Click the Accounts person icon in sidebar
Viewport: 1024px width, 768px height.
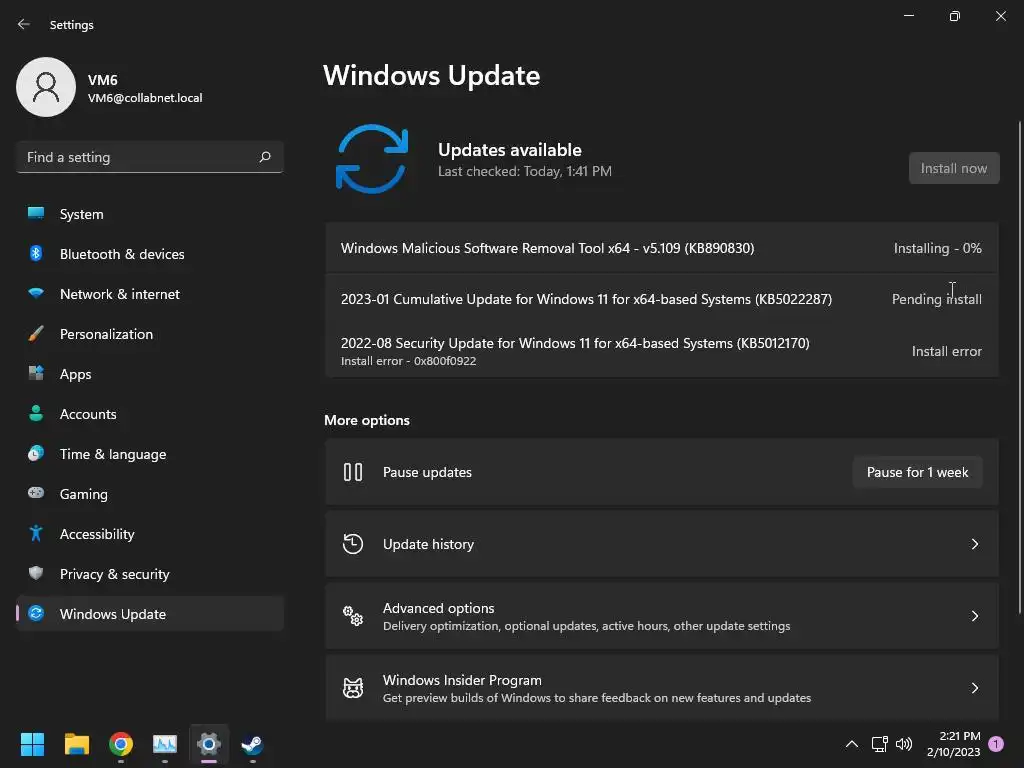coord(36,413)
